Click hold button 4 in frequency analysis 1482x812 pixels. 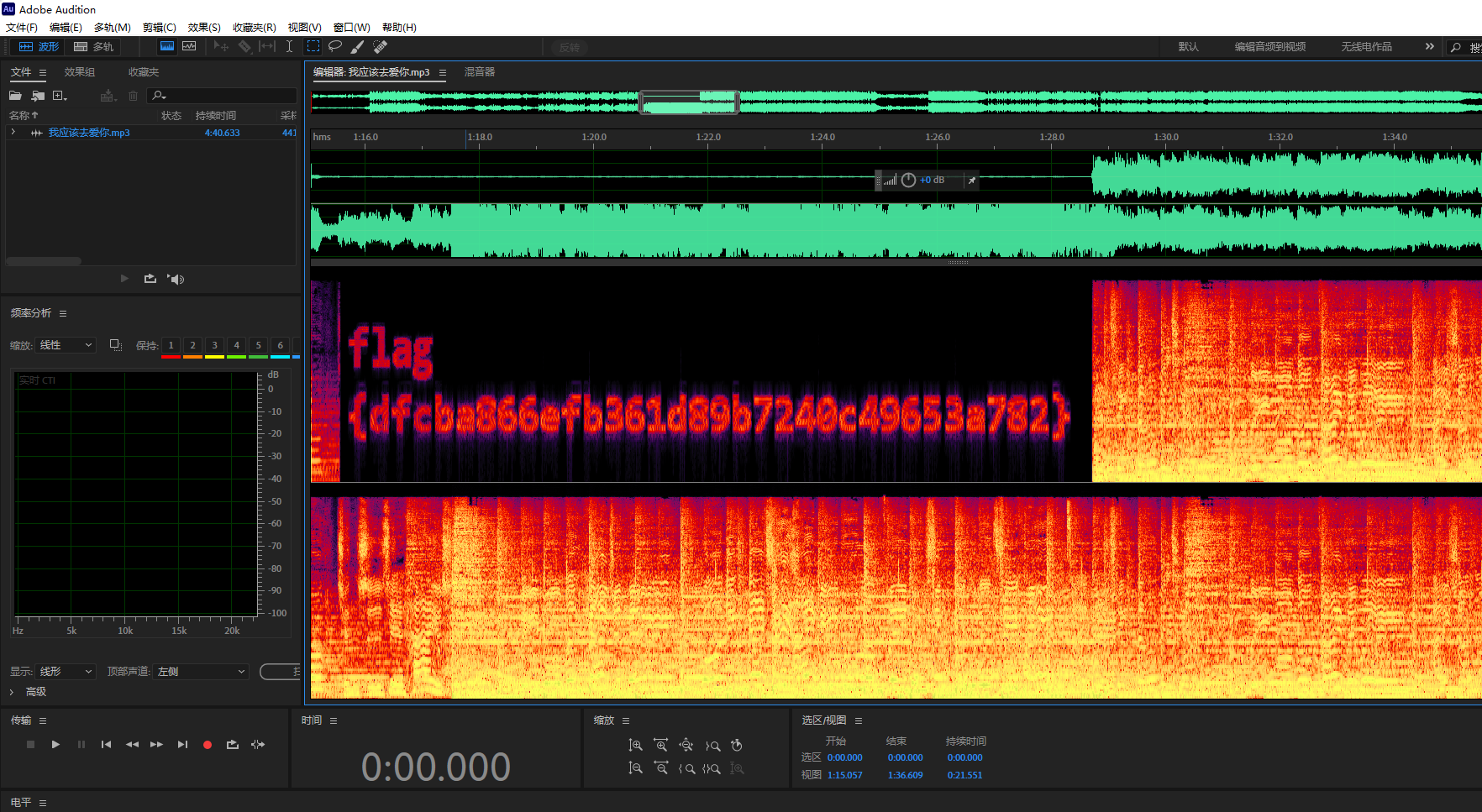click(x=236, y=345)
